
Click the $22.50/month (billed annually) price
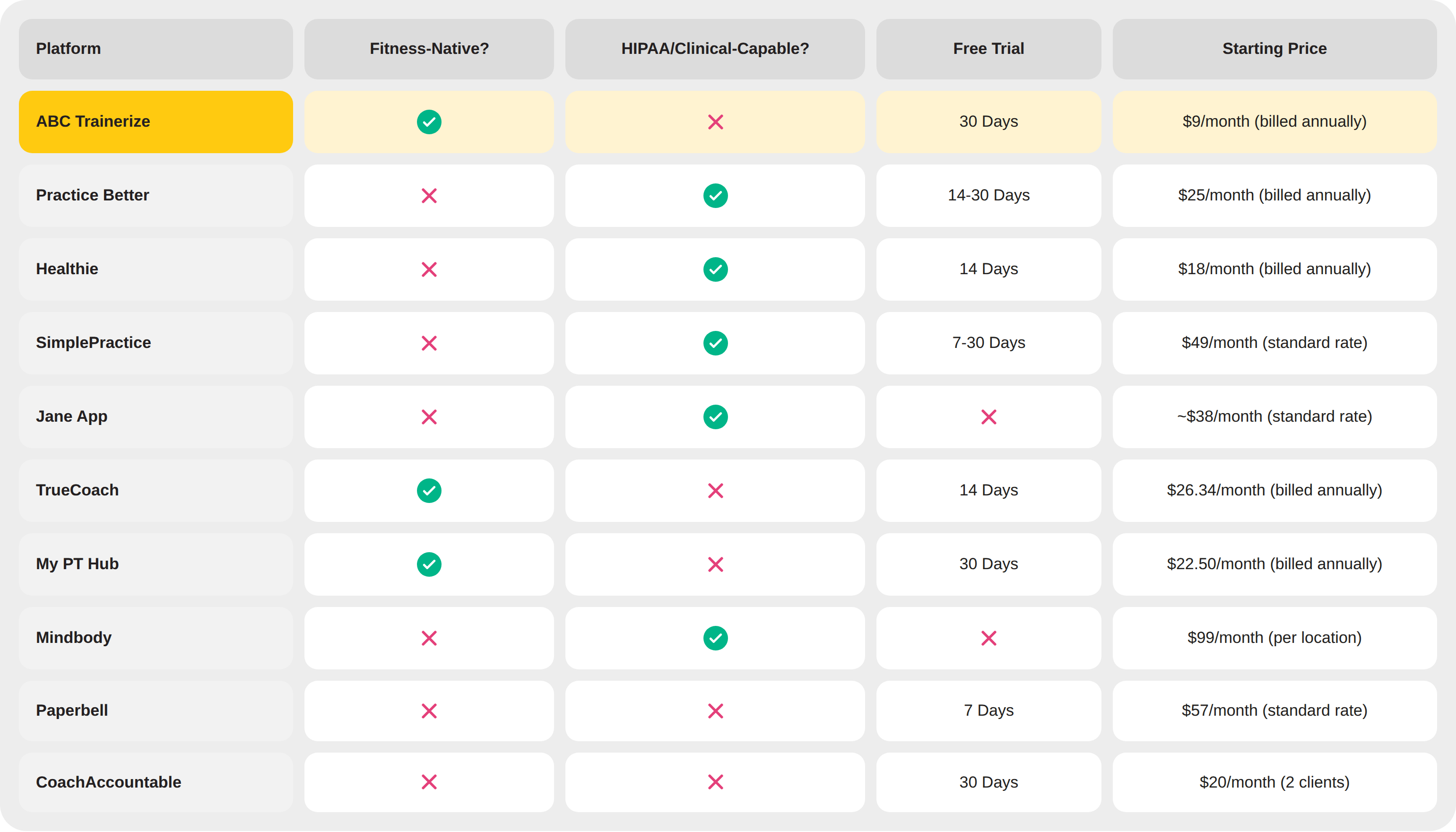(1275, 564)
